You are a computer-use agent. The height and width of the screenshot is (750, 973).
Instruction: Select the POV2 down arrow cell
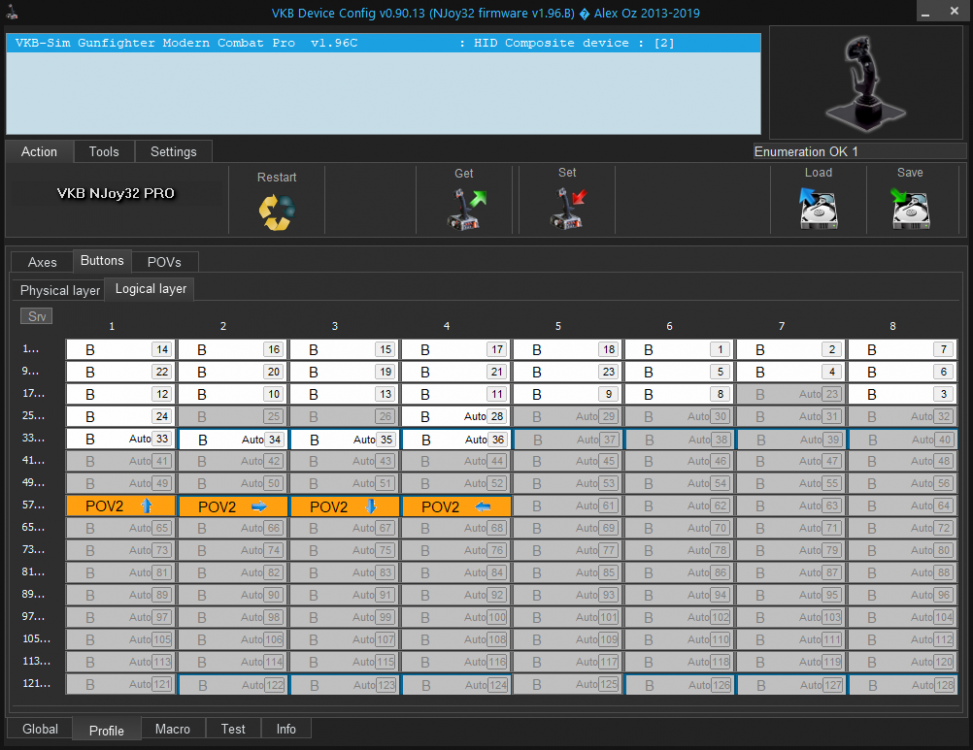[x=345, y=507]
